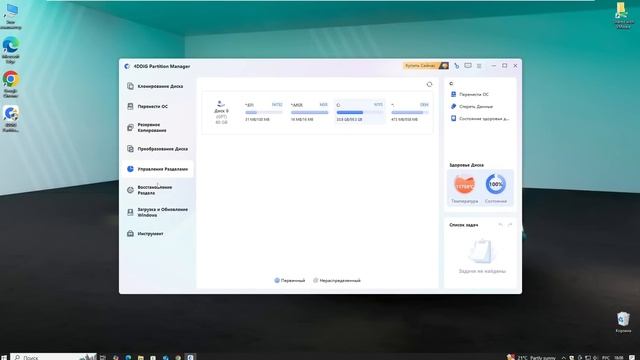This screenshot has width=640, height=360.
Task: Open 4DDiG Partition Manager desktop shortcut
Action: [11, 119]
